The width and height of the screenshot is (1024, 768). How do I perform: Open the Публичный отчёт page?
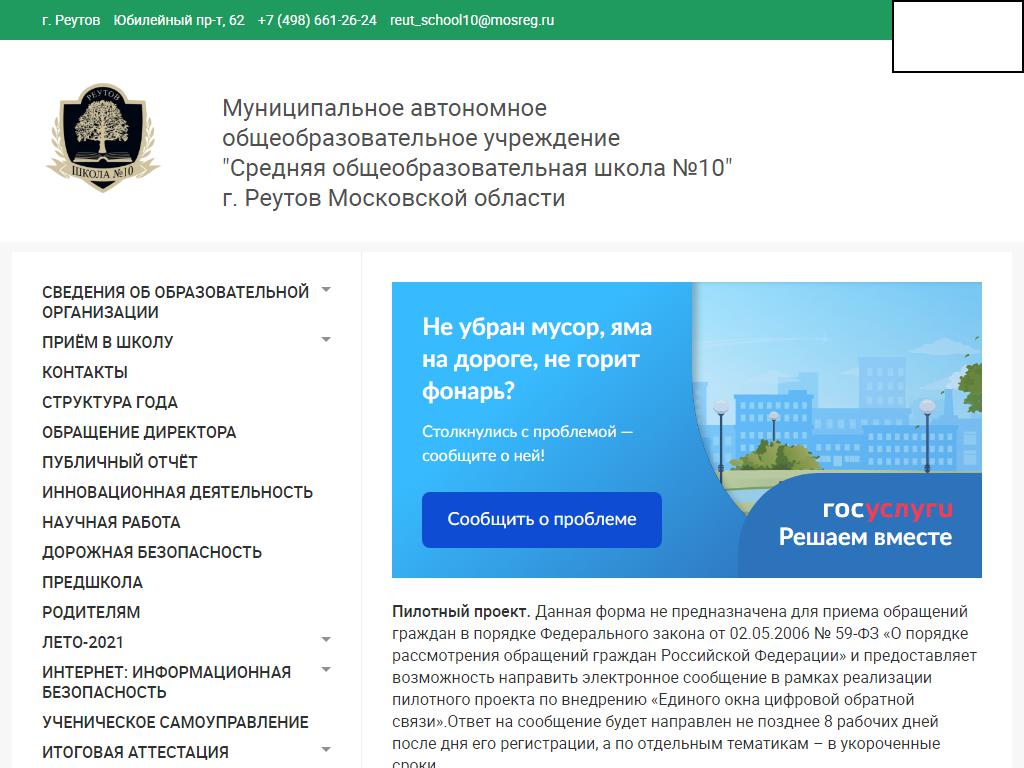[x=120, y=462]
